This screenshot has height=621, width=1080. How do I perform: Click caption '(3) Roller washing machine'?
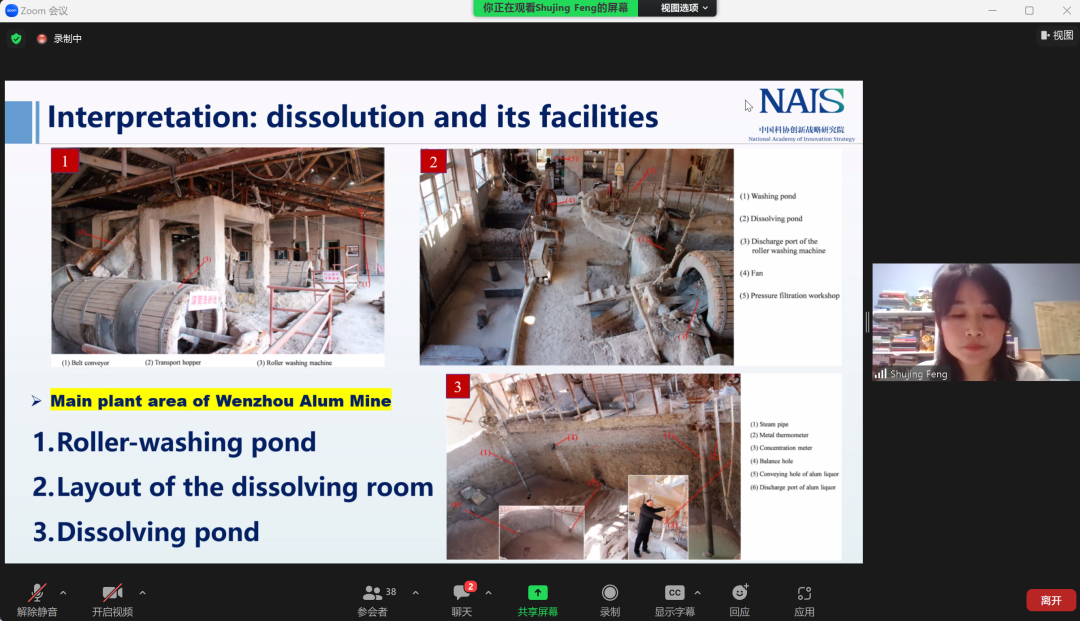coord(294,363)
